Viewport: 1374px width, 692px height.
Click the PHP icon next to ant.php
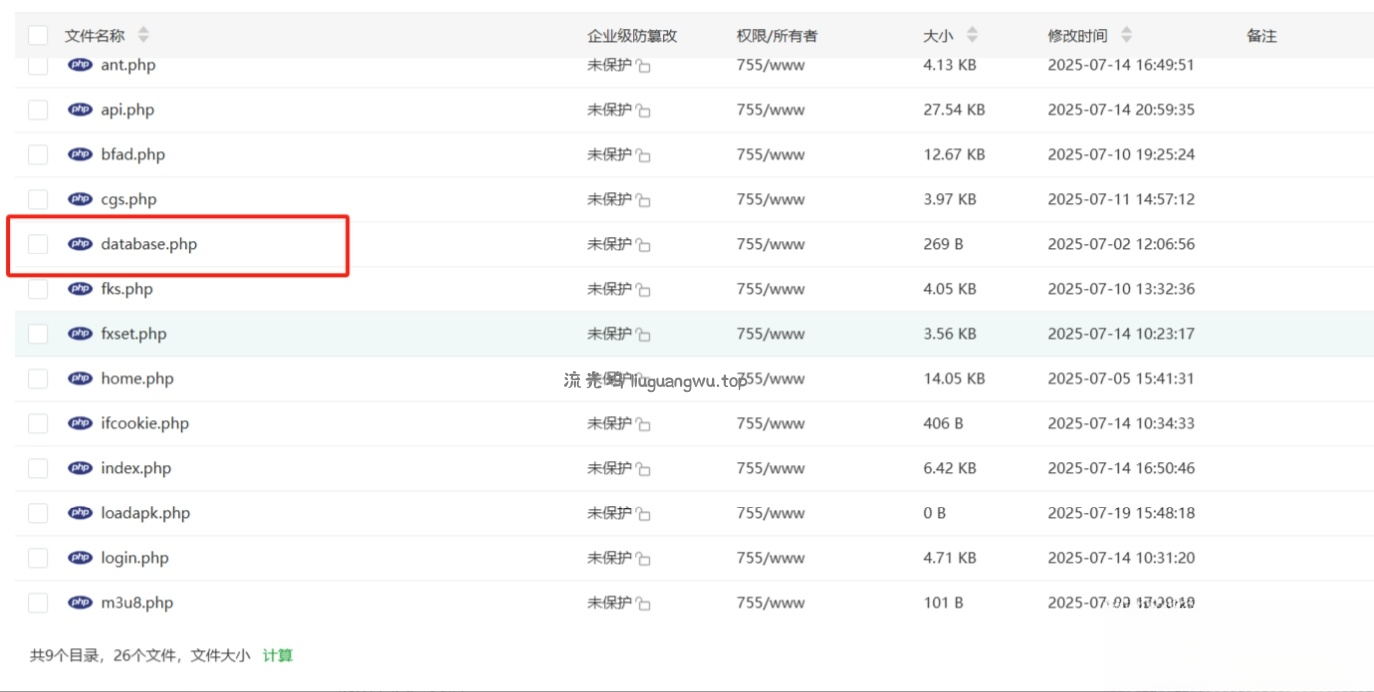(x=79, y=64)
